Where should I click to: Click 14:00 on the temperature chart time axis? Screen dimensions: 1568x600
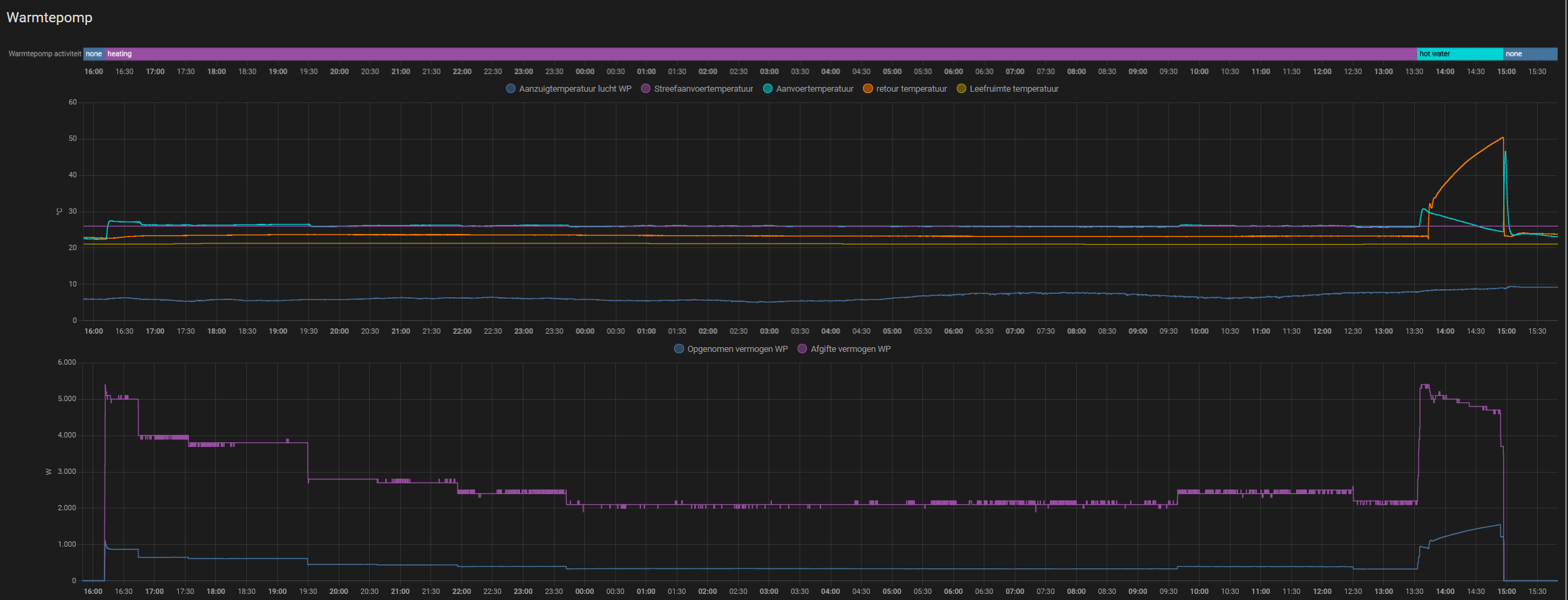point(1445,332)
